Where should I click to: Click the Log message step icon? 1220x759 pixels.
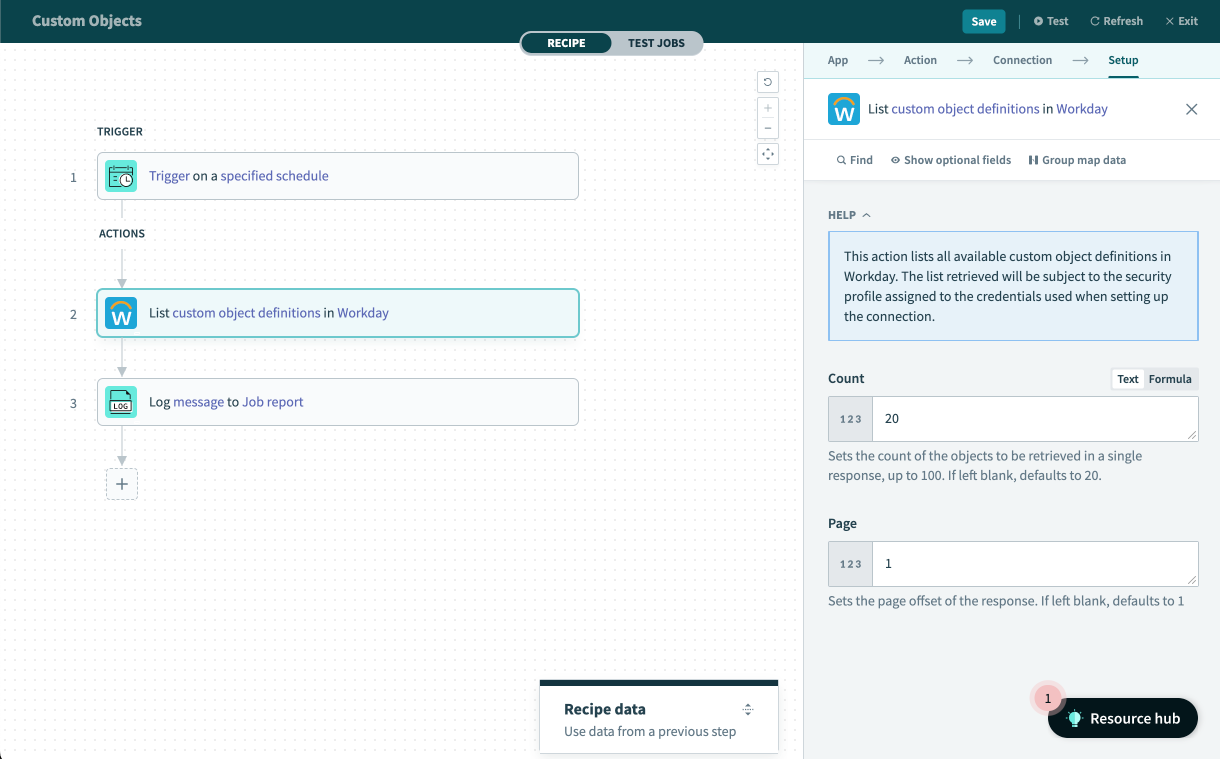pyautogui.click(x=122, y=401)
